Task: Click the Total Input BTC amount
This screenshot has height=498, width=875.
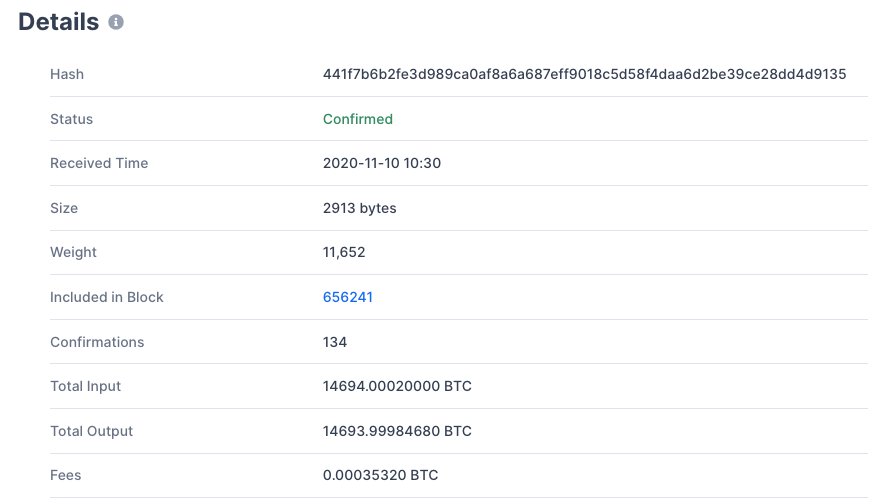Action: coord(397,386)
